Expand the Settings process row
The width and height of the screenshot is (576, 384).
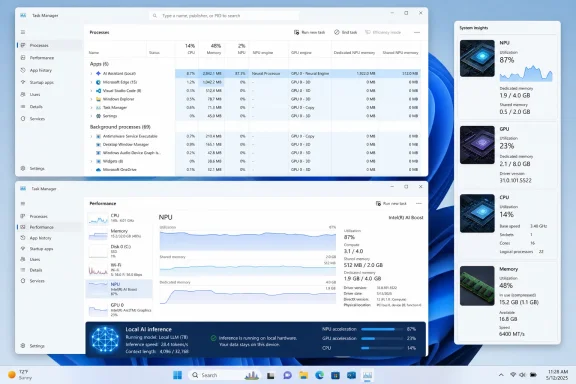[x=91, y=116]
